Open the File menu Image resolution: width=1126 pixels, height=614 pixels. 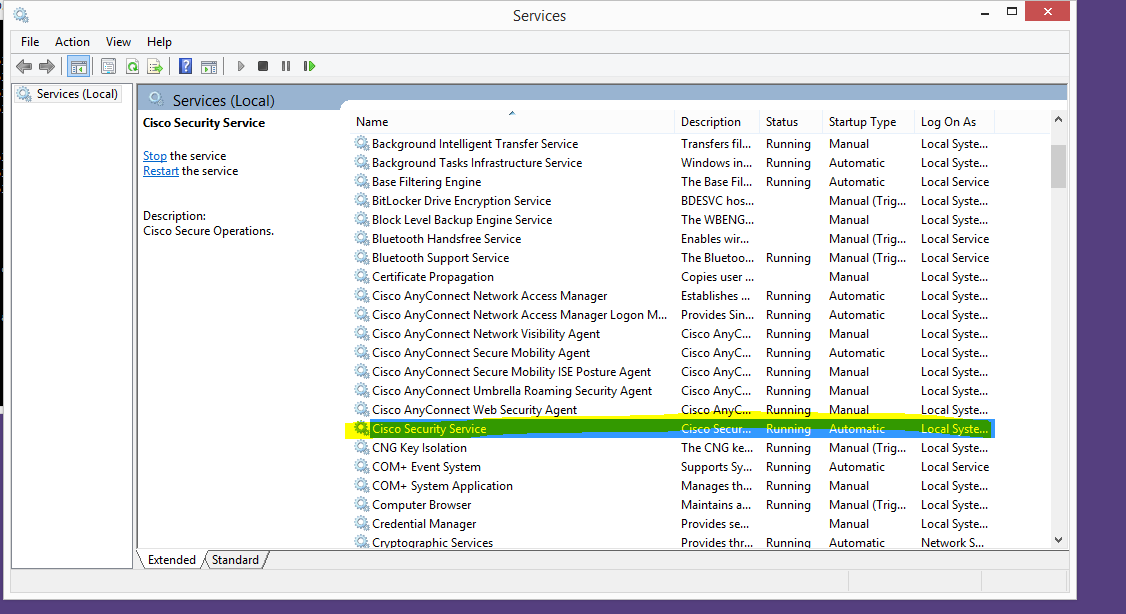(x=30, y=42)
